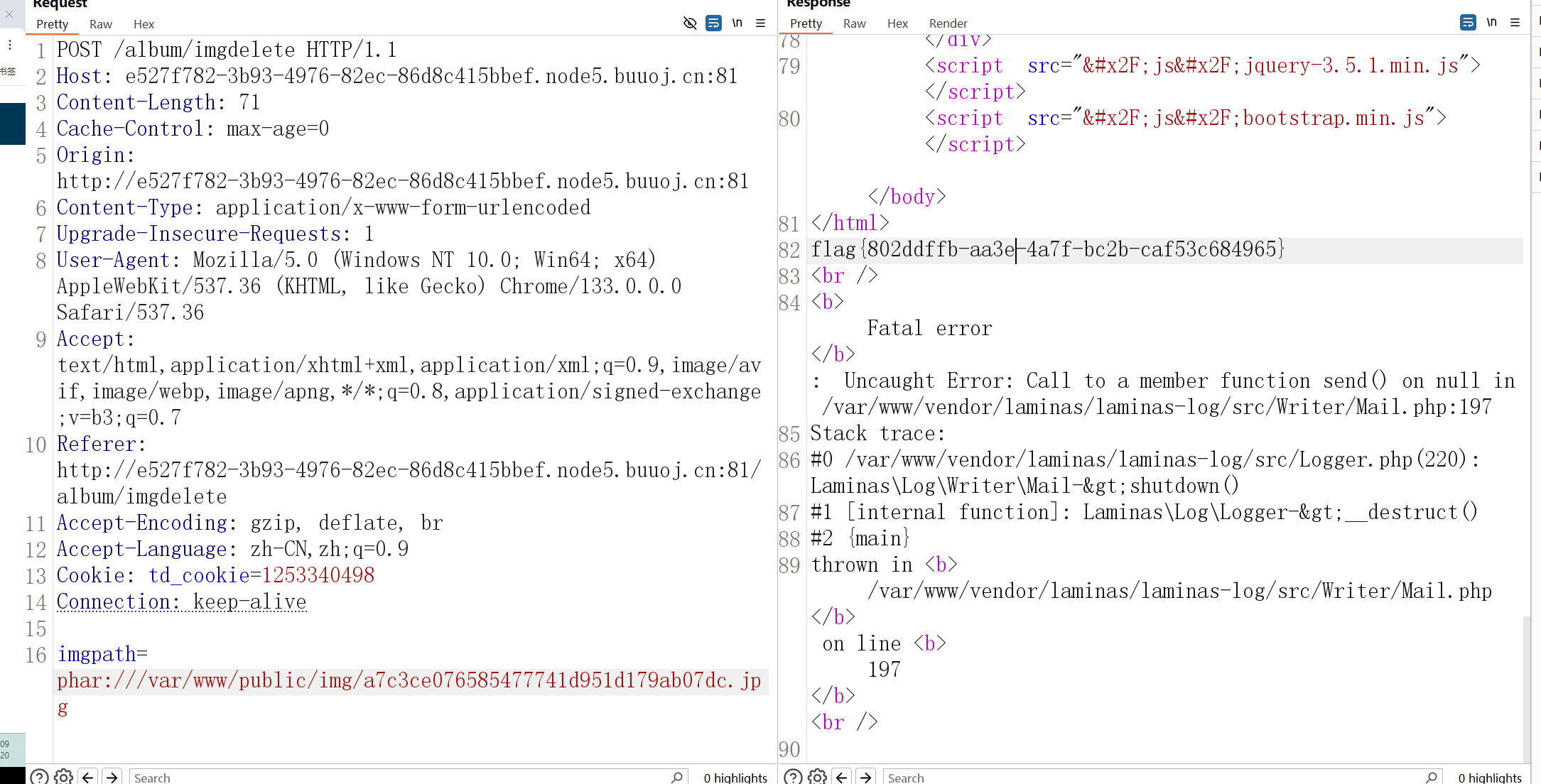Open Request panel hamburger options menu
The height and width of the screenshot is (784, 1541).
[x=760, y=23]
